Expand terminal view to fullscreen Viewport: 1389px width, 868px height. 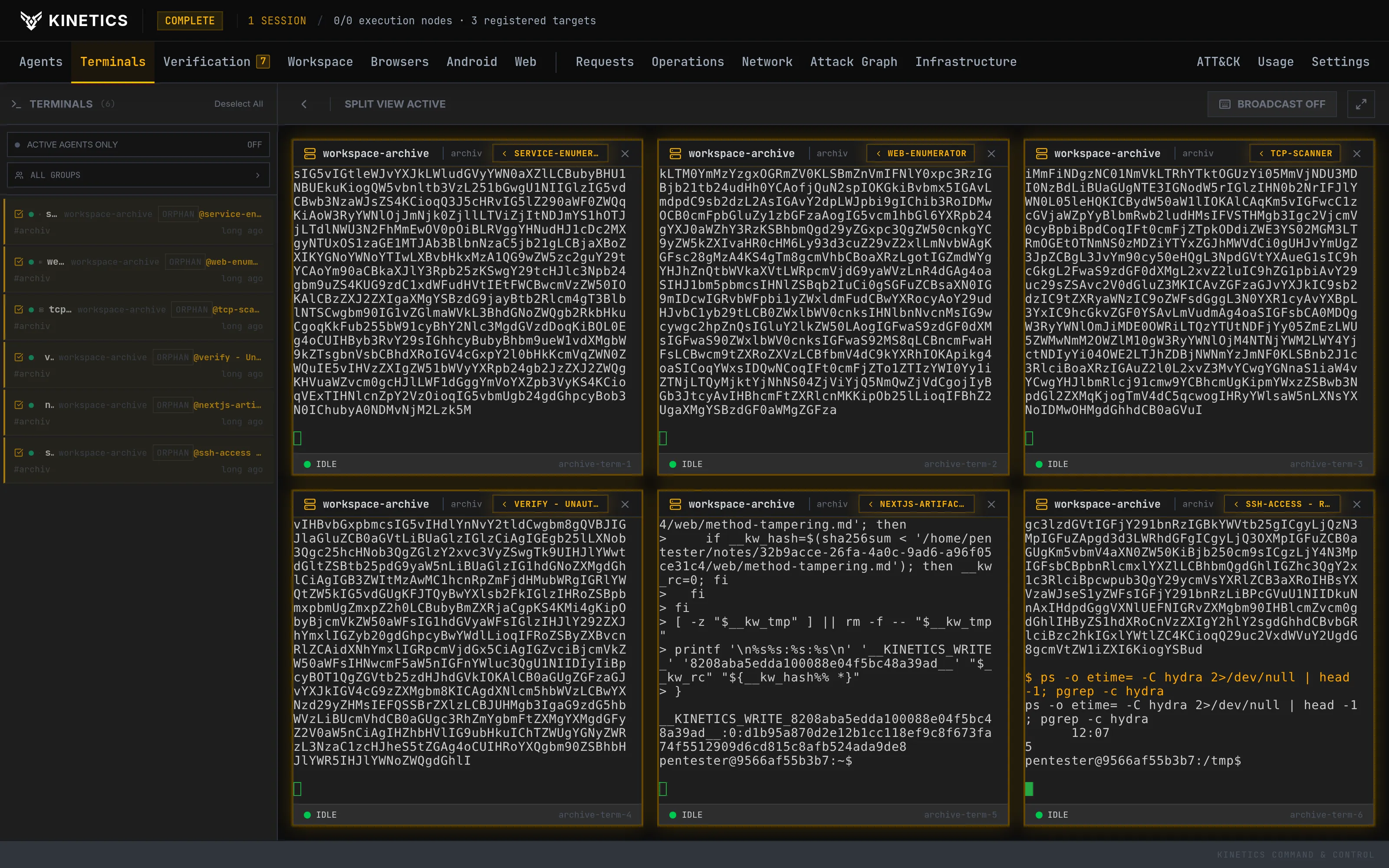tap(1361, 104)
